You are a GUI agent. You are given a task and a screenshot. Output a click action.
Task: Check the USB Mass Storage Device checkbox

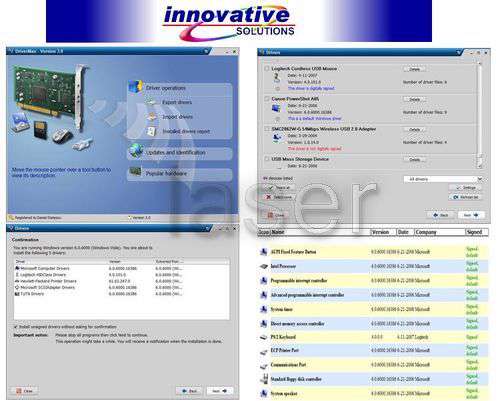[267, 159]
